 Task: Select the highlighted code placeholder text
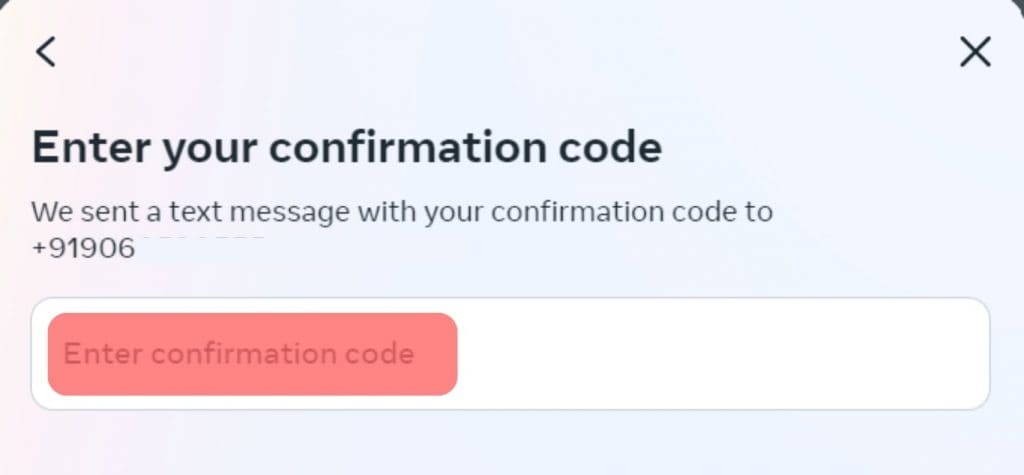239,354
